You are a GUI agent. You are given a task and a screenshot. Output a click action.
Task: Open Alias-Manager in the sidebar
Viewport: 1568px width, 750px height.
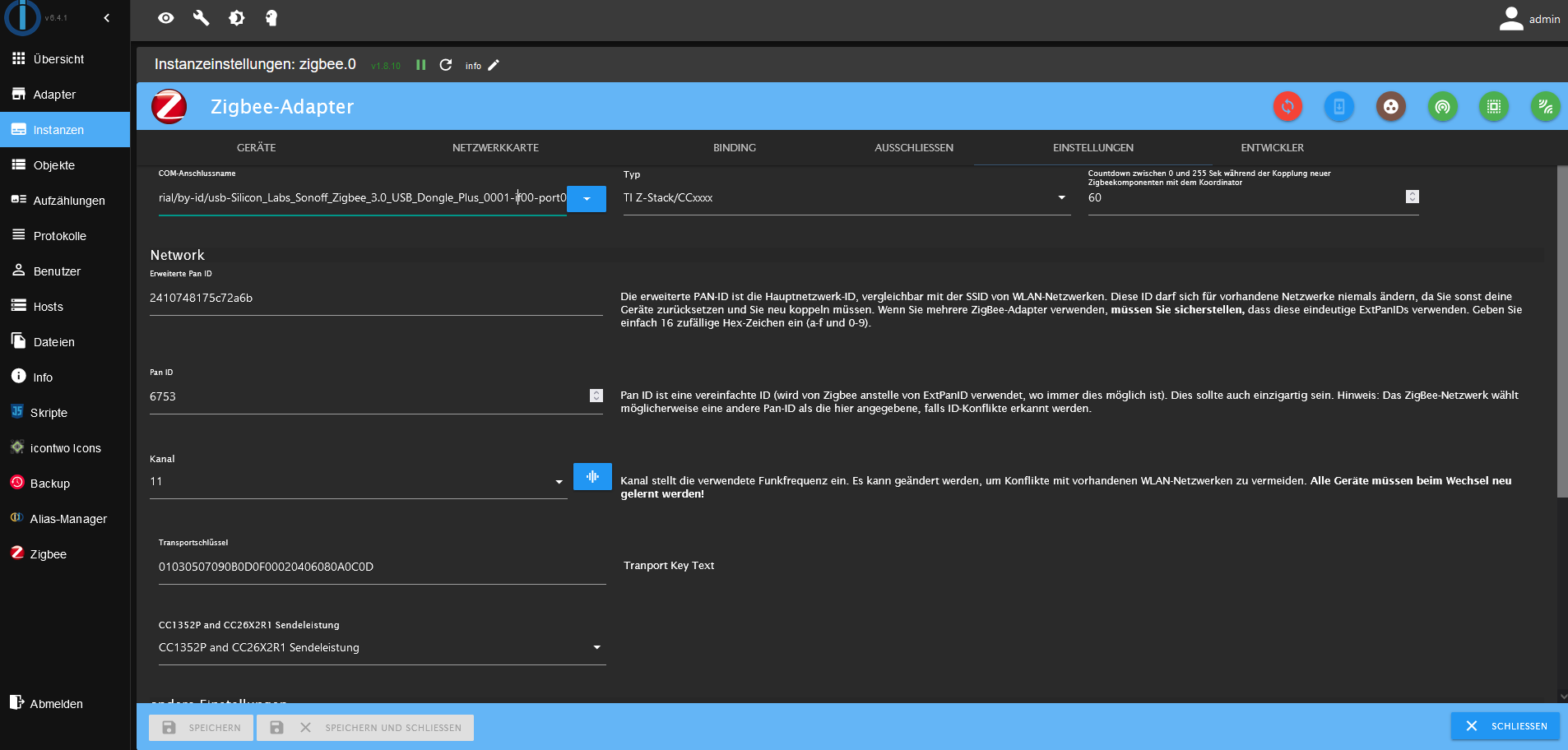(x=65, y=519)
